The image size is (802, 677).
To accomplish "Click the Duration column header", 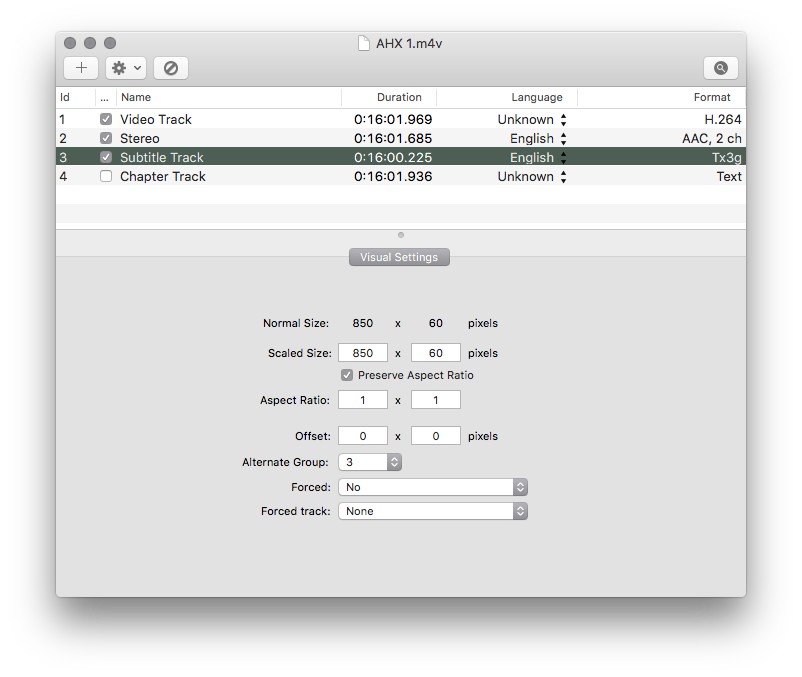I will pyautogui.click(x=389, y=97).
